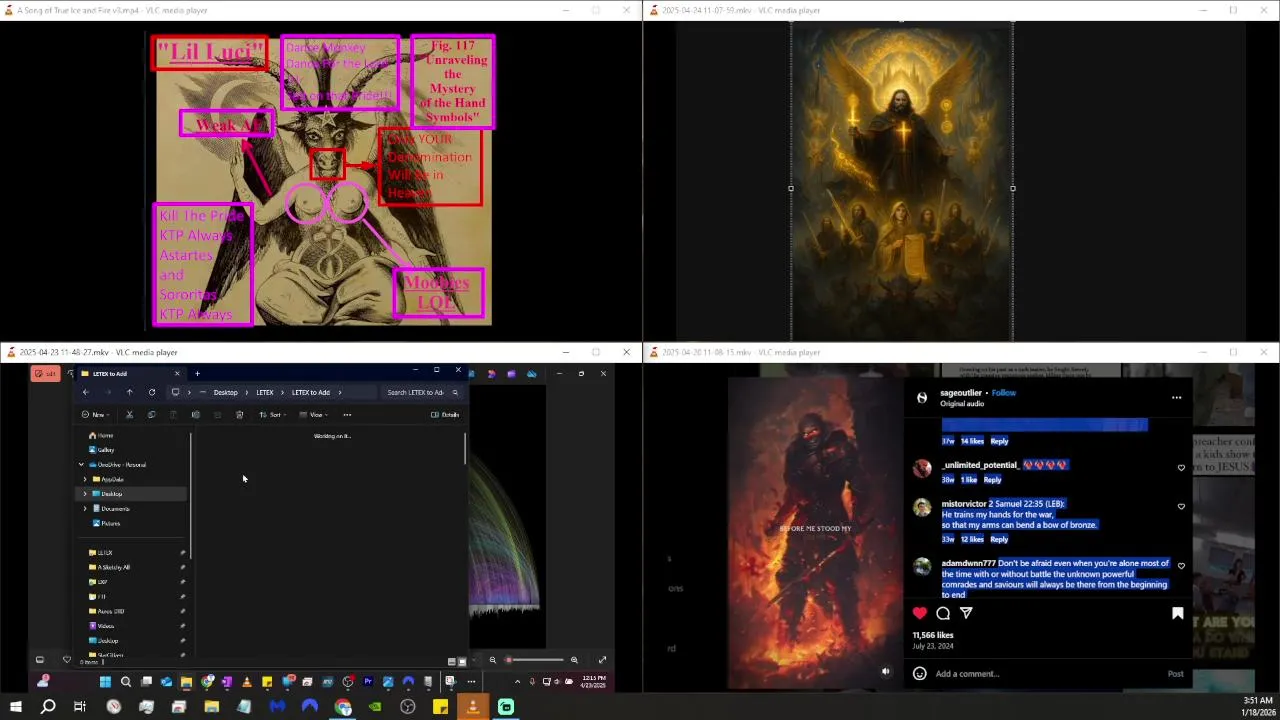Like mistorvictor's comment with its heart
Screen dimensions: 1280x720
[1181, 507]
